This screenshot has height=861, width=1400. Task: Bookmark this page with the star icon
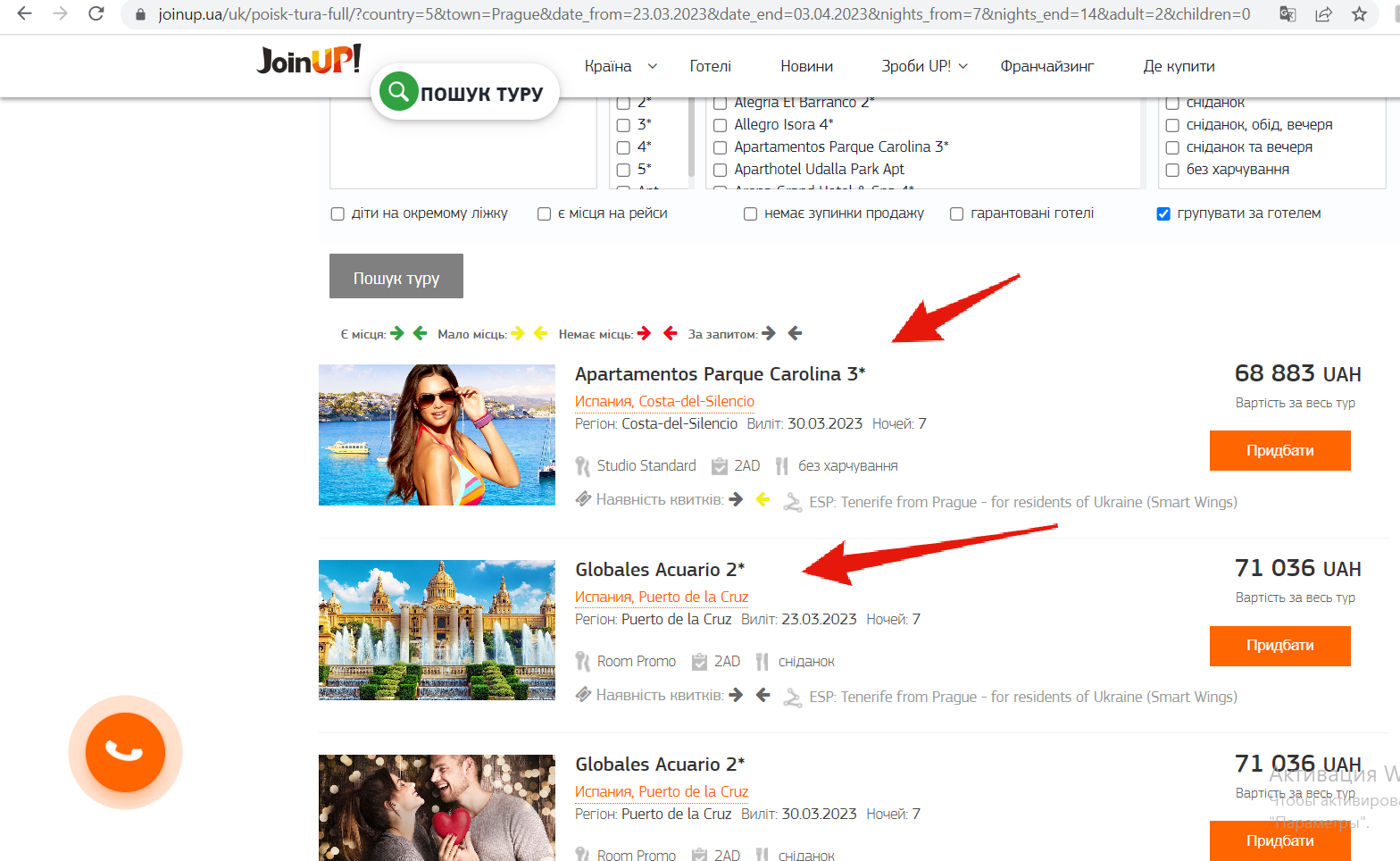click(x=1359, y=13)
